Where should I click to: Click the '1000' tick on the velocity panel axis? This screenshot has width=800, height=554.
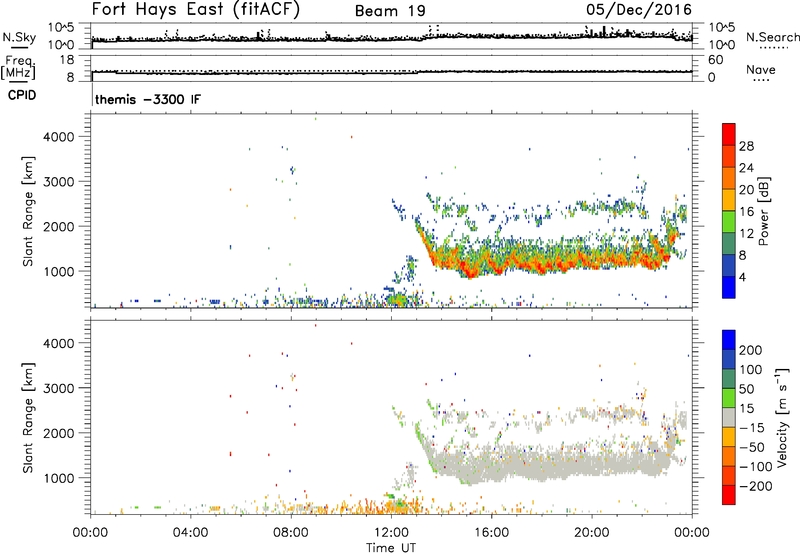[59, 478]
